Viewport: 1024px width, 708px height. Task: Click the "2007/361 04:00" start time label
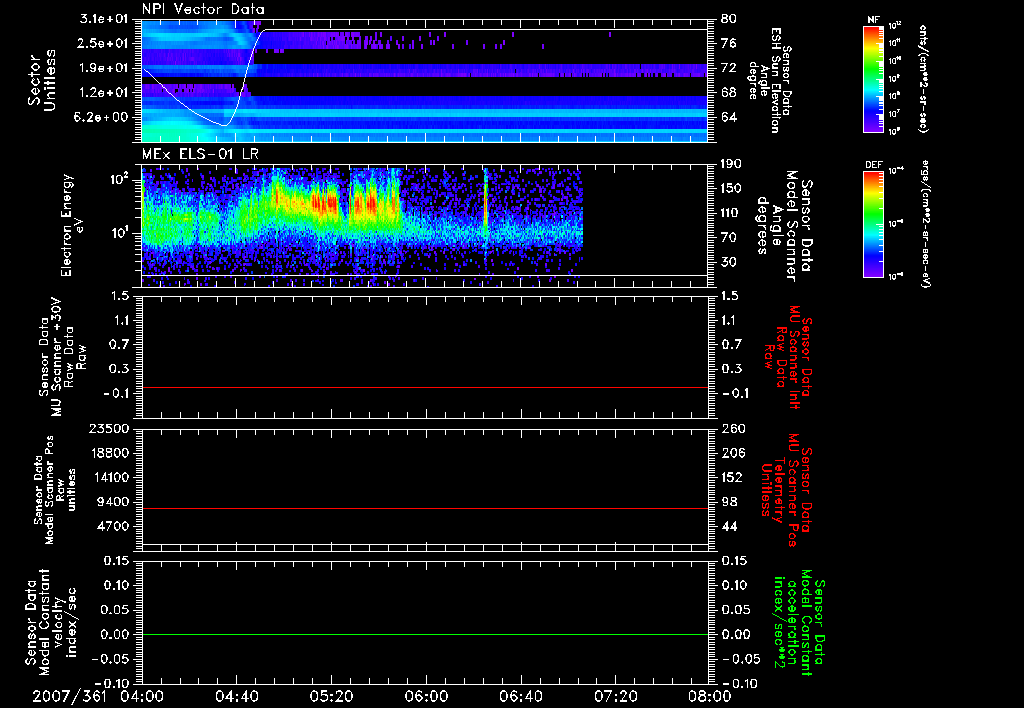coord(98,697)
